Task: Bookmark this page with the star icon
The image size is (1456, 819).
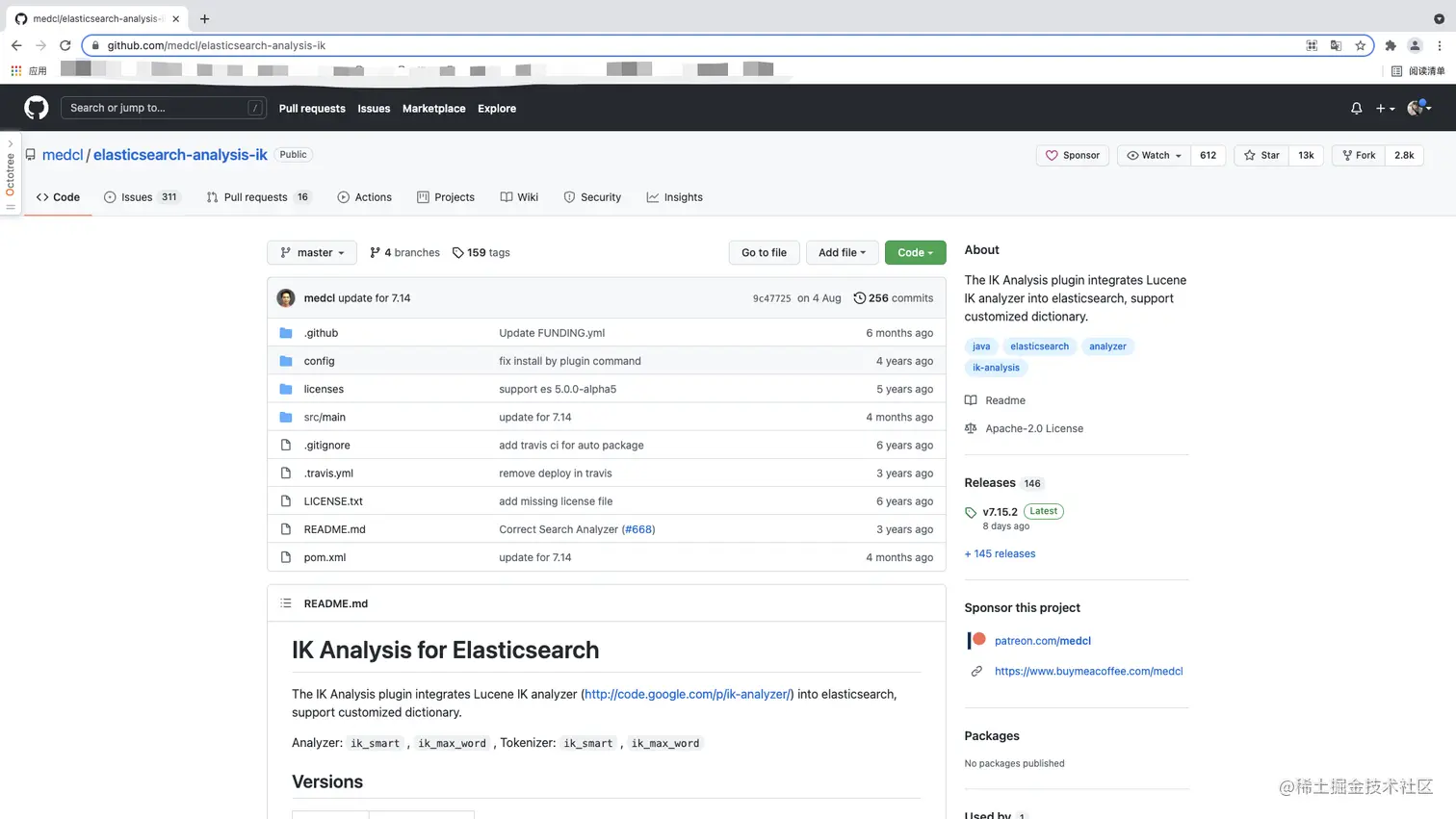Action: click(x=1360, y=45)
